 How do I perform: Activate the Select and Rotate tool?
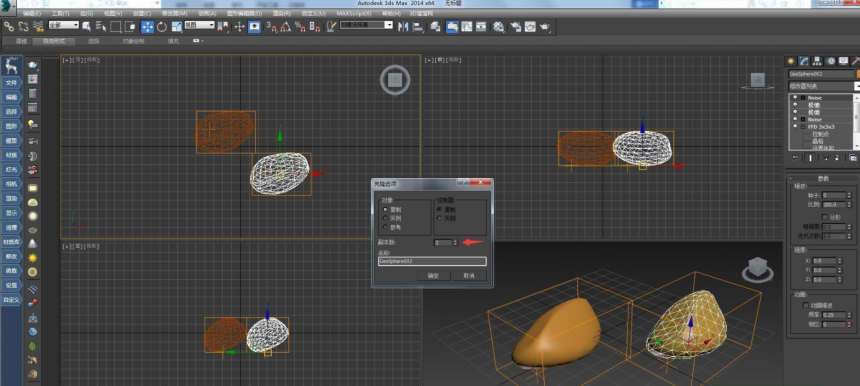pos(162,26)
